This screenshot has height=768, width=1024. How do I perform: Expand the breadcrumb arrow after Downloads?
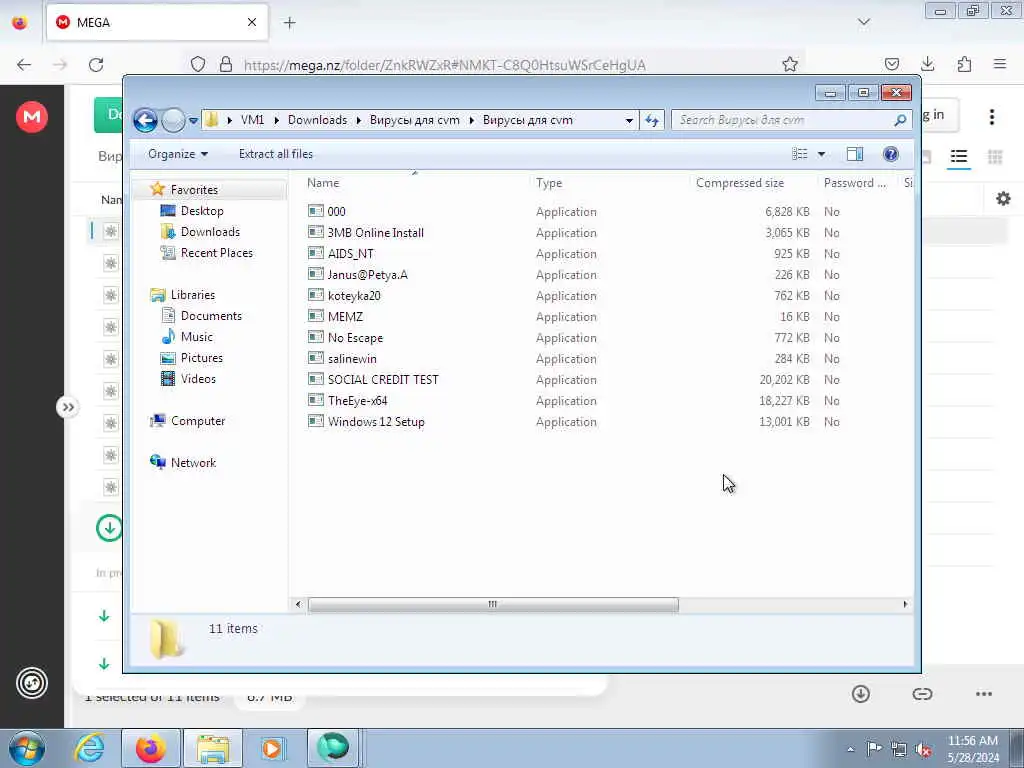click(359, 121)
